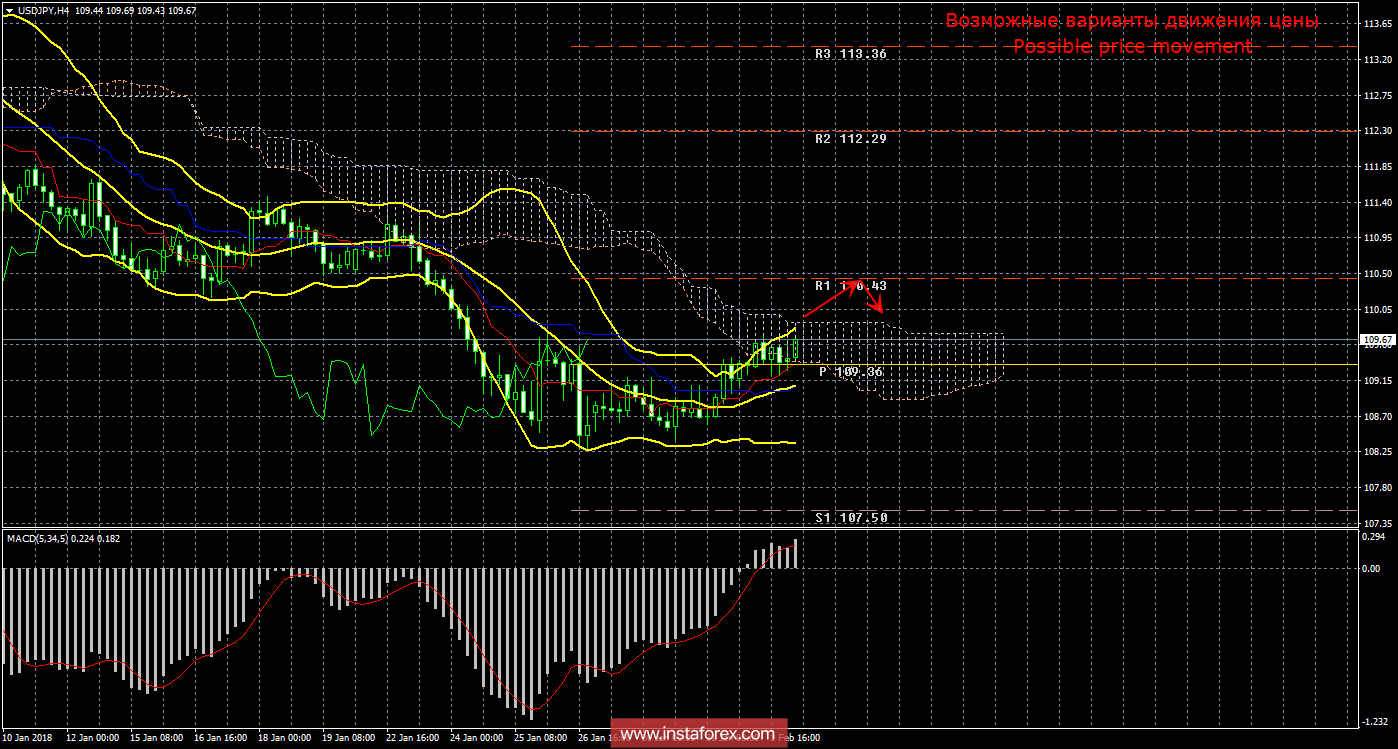The image size is (1398, 749).
Task: Click the Russian heading text at top
Action: pyautogui.click(x=1132, y=21)
